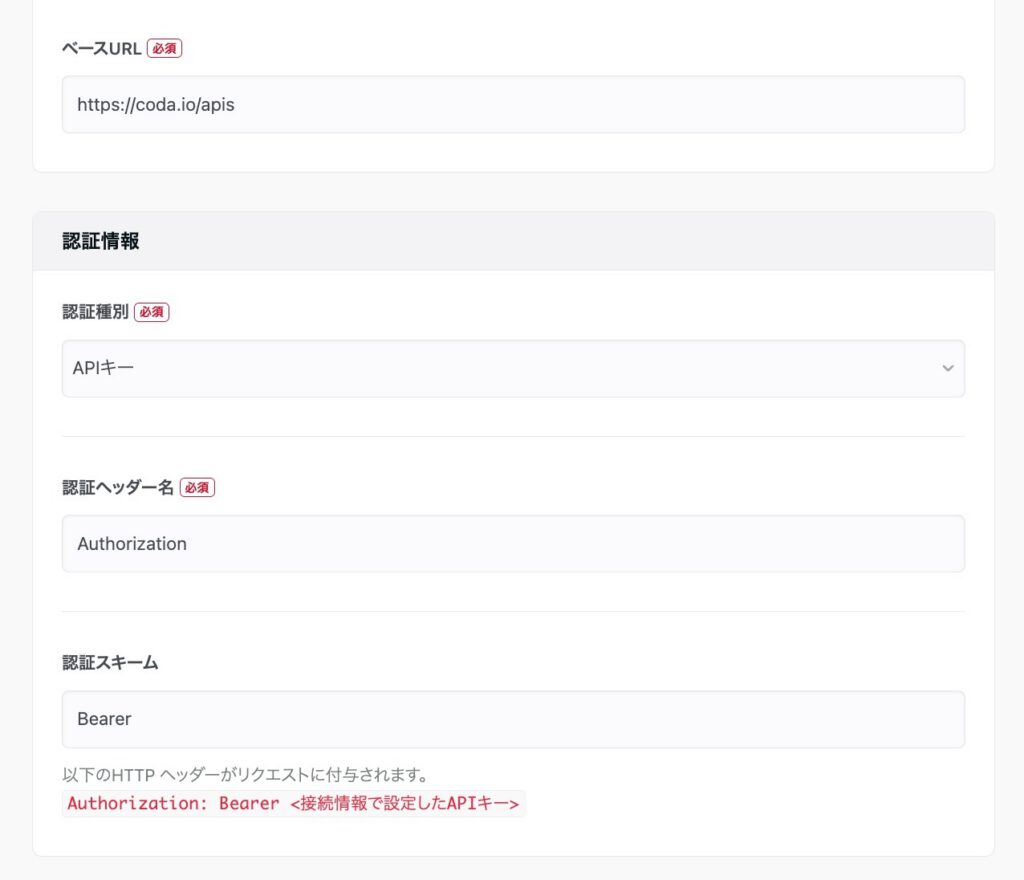Click the divider line above 認証スキーム
1024x880 pixels.
coord(513,611)
